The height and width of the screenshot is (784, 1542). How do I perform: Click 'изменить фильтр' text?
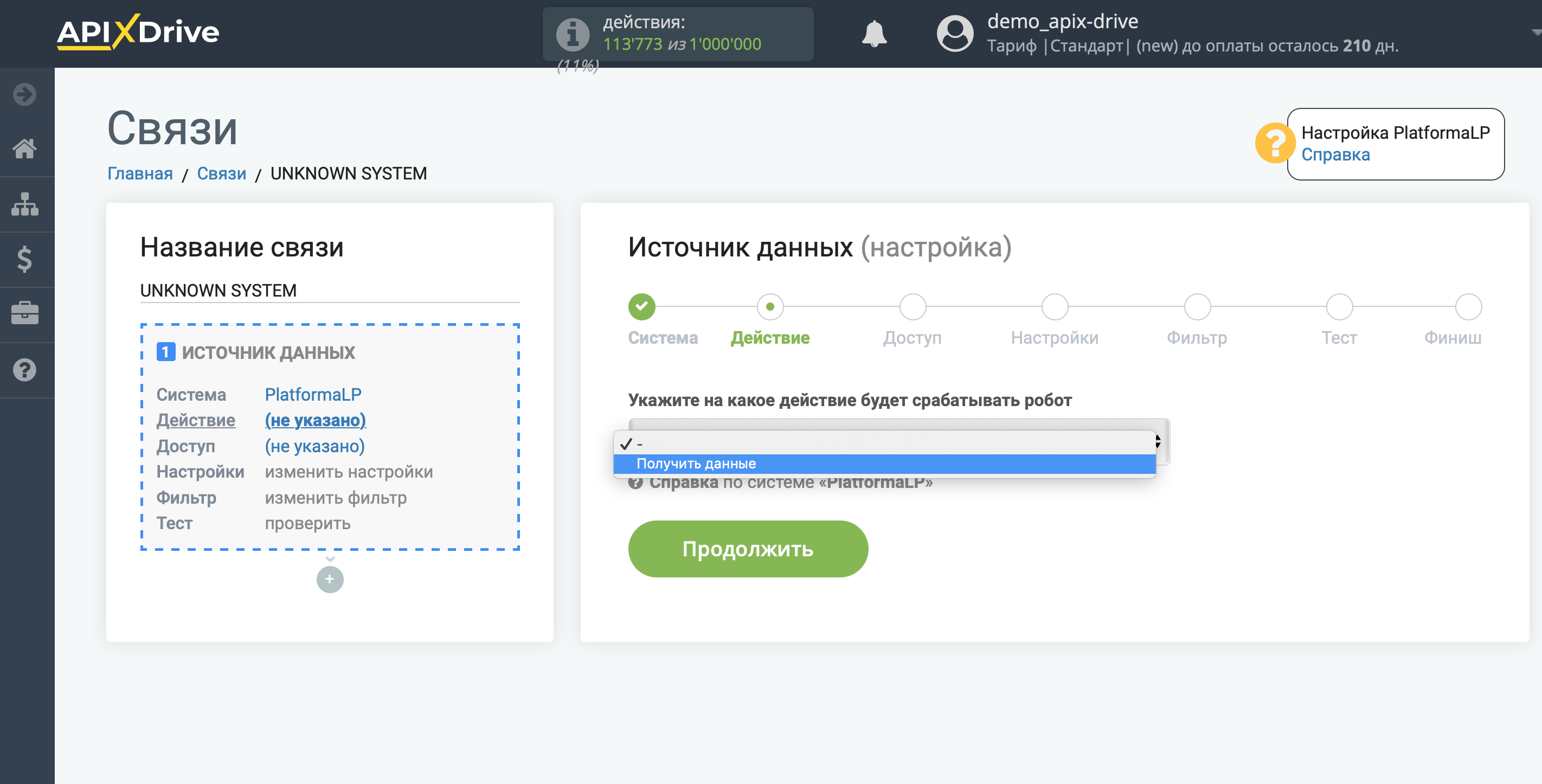pyautogui.click(x=336, y=497)
